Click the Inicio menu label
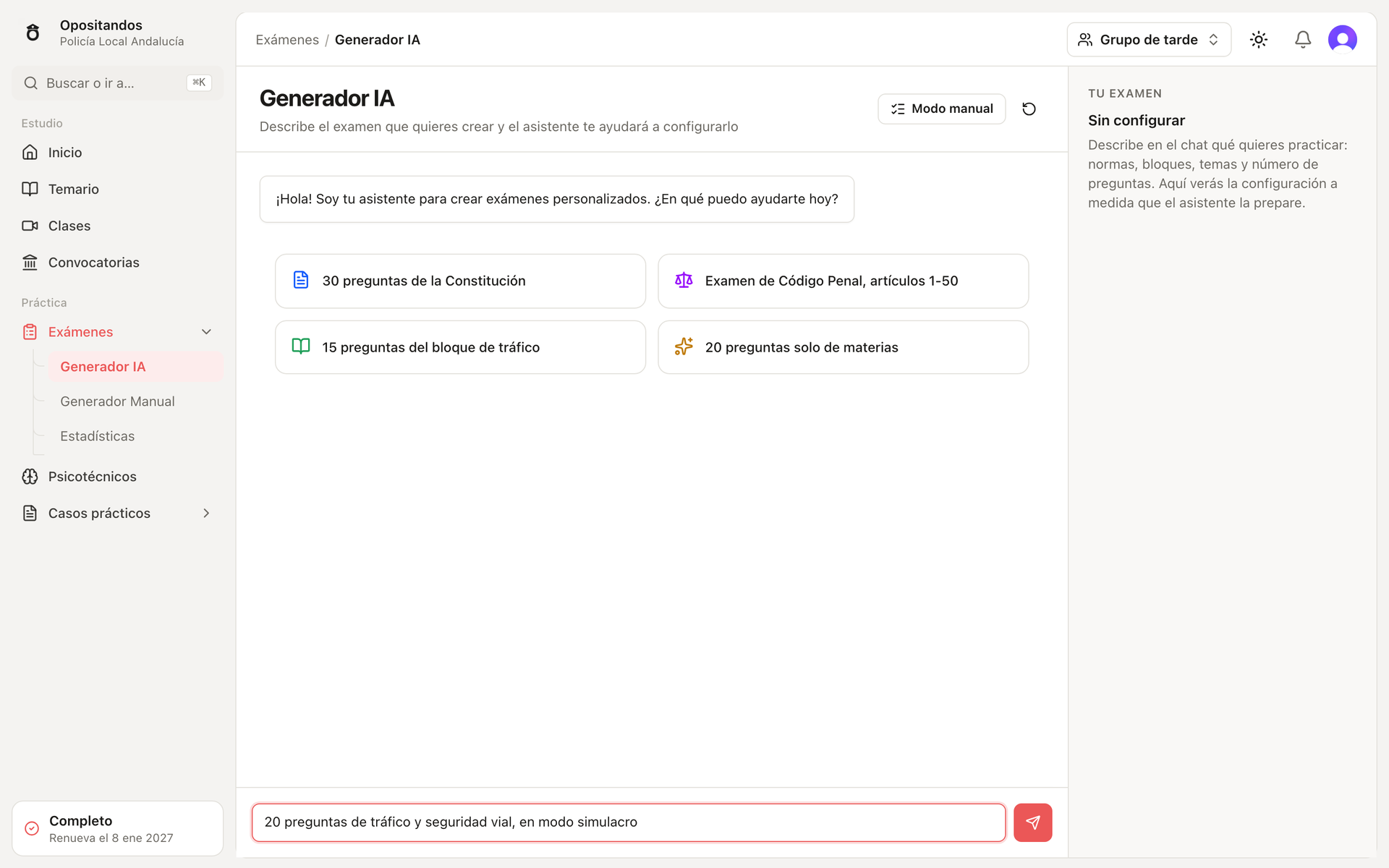Viewport: 1389px width, 868px height. pos(65,152)
